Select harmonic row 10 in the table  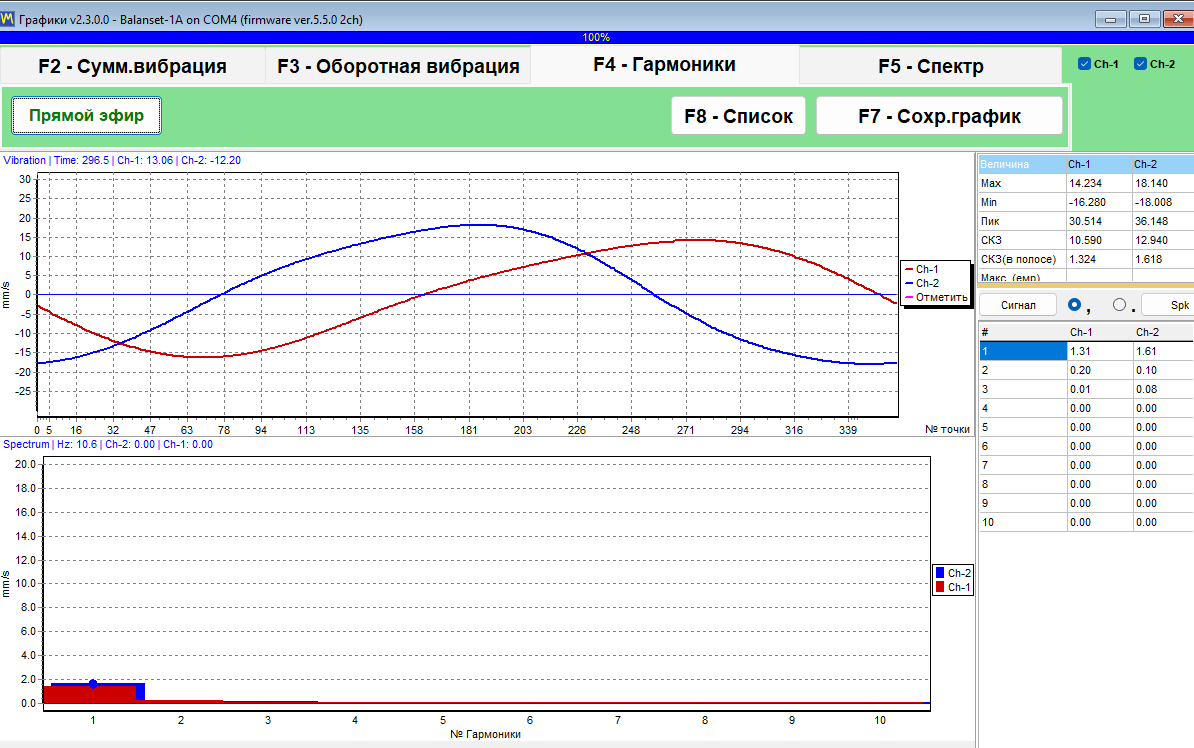(x=1086, y=523)
